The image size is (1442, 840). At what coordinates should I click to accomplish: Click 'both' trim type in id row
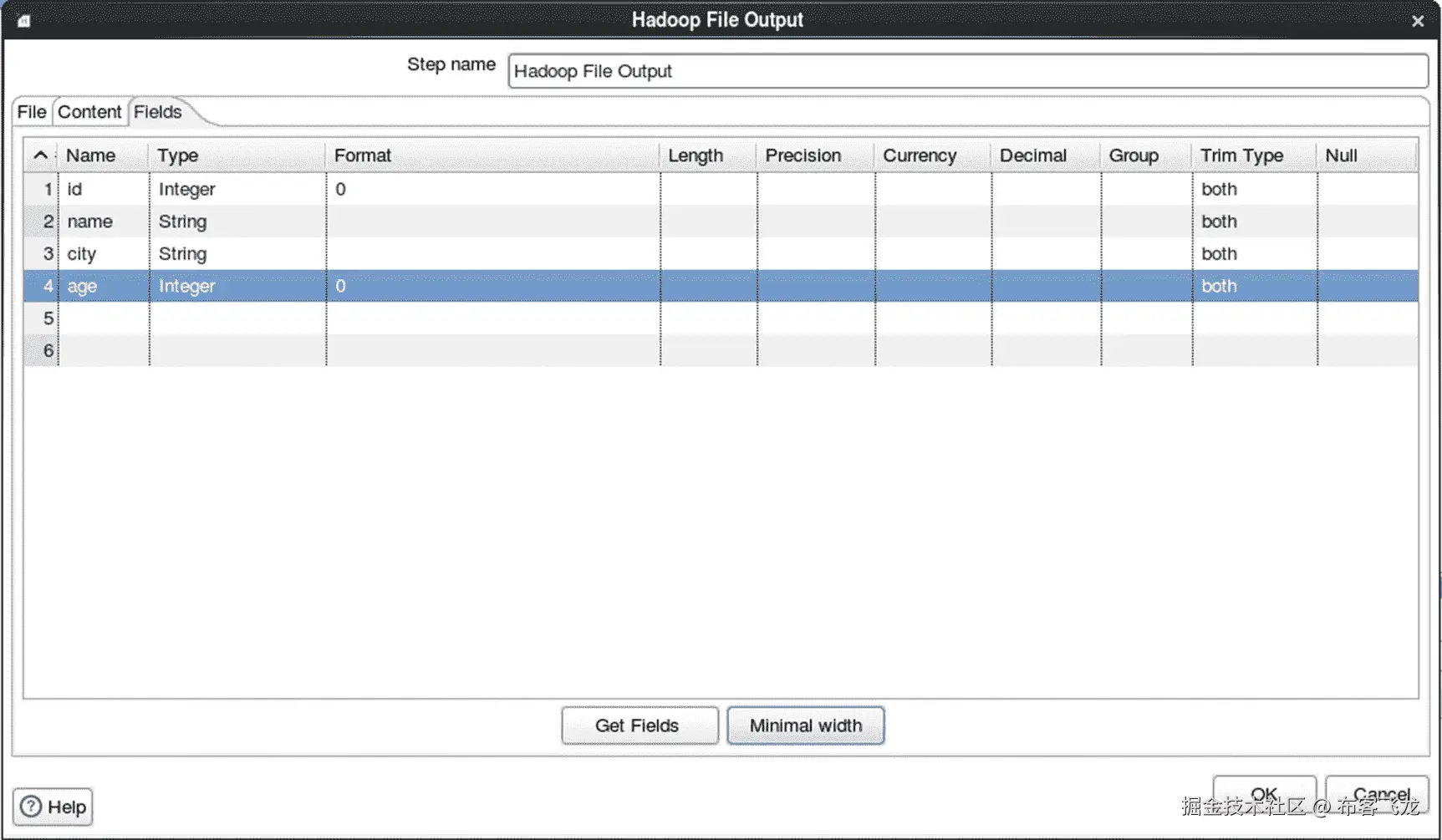[1255, 189]
